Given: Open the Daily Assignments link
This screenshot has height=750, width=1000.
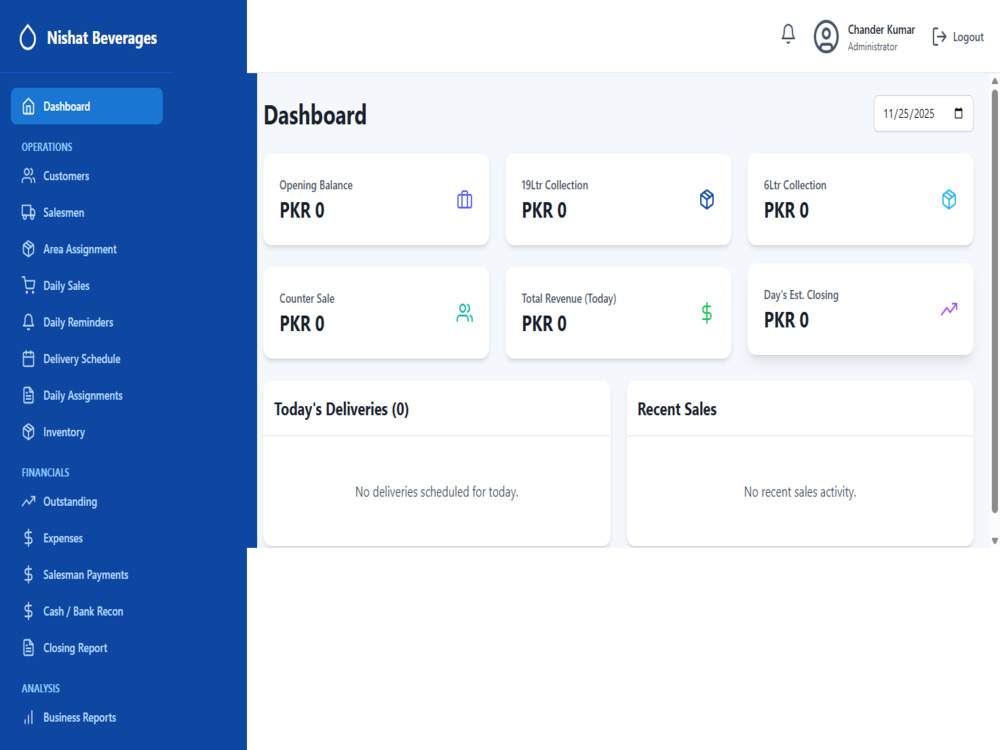Looking at the screenshot, I should 83,395.
